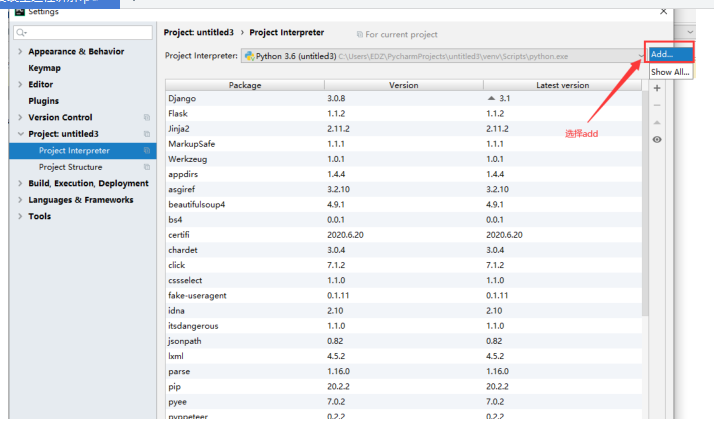Viewport: 714px width, 440px height.
Task: Select the pyee package row
Action: pos(403,402)
